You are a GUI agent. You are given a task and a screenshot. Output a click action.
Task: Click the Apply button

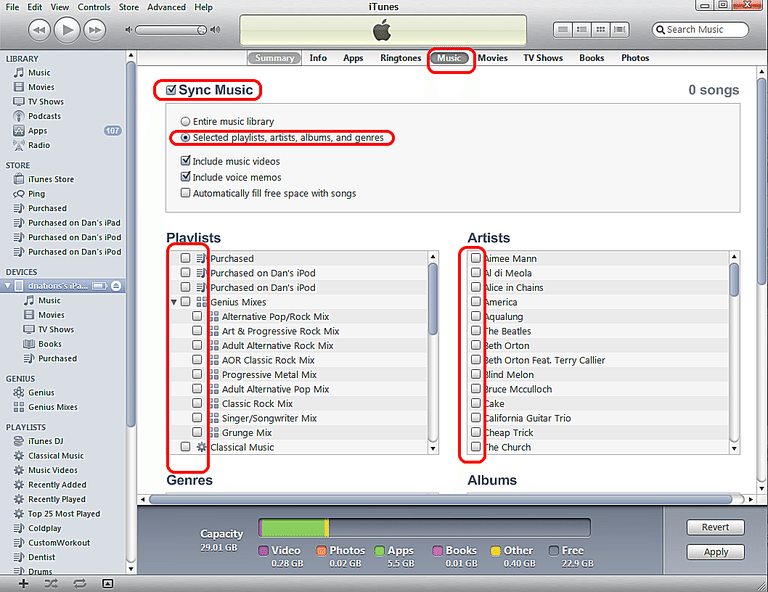(715, 552)
